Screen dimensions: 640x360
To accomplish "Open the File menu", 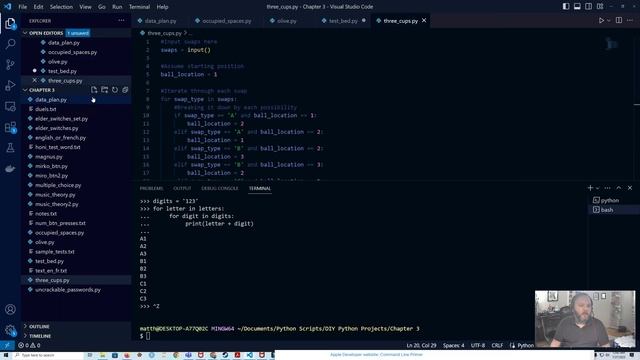I will (x=22, y=7).
